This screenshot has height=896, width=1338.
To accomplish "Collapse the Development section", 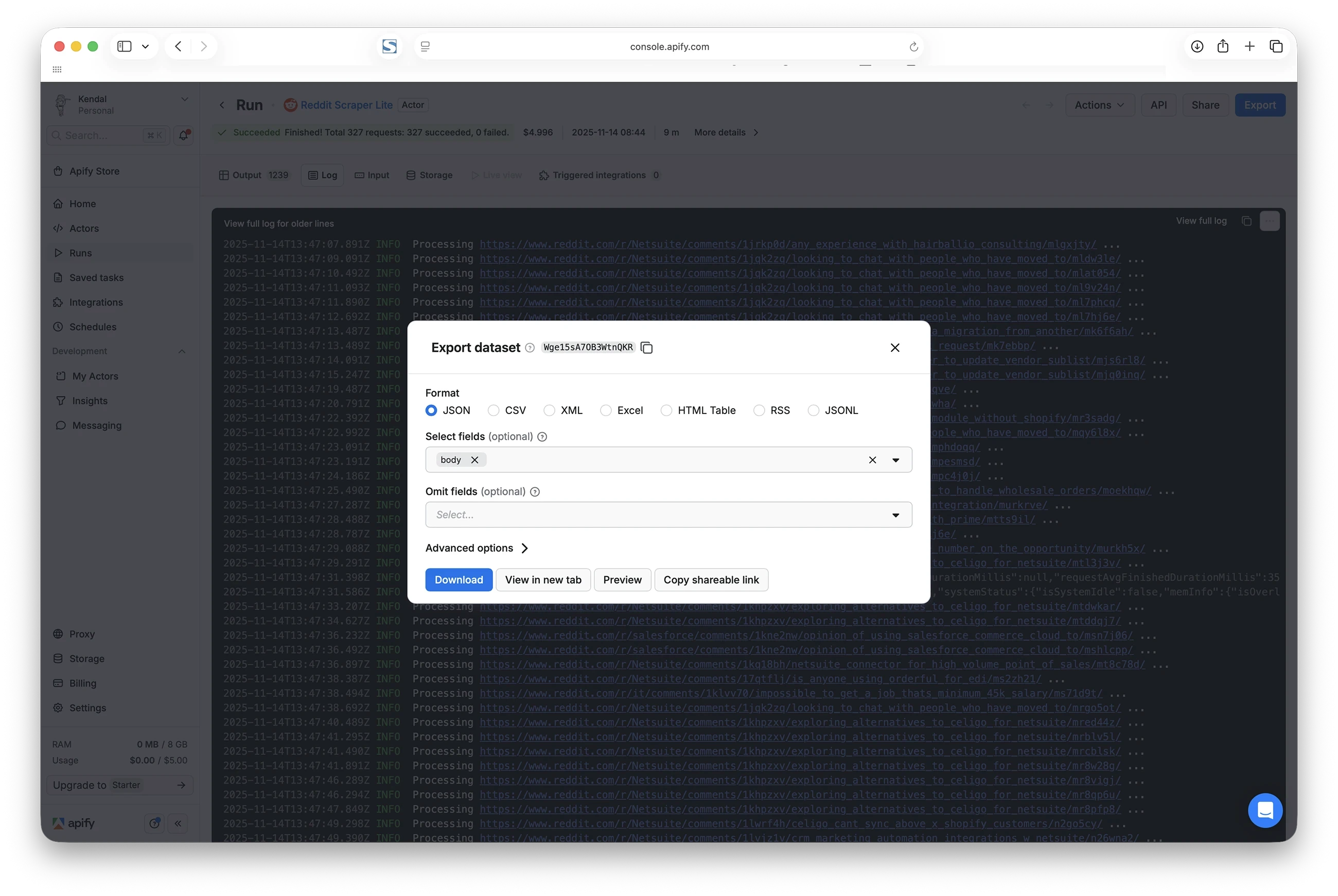I will (x=182, y=351).
